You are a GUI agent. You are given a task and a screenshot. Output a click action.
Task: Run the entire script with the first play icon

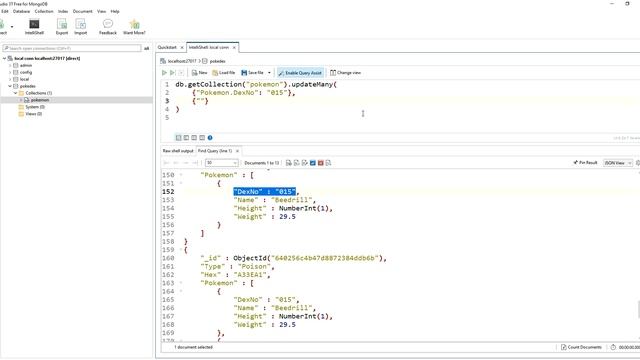click(164, 73)
